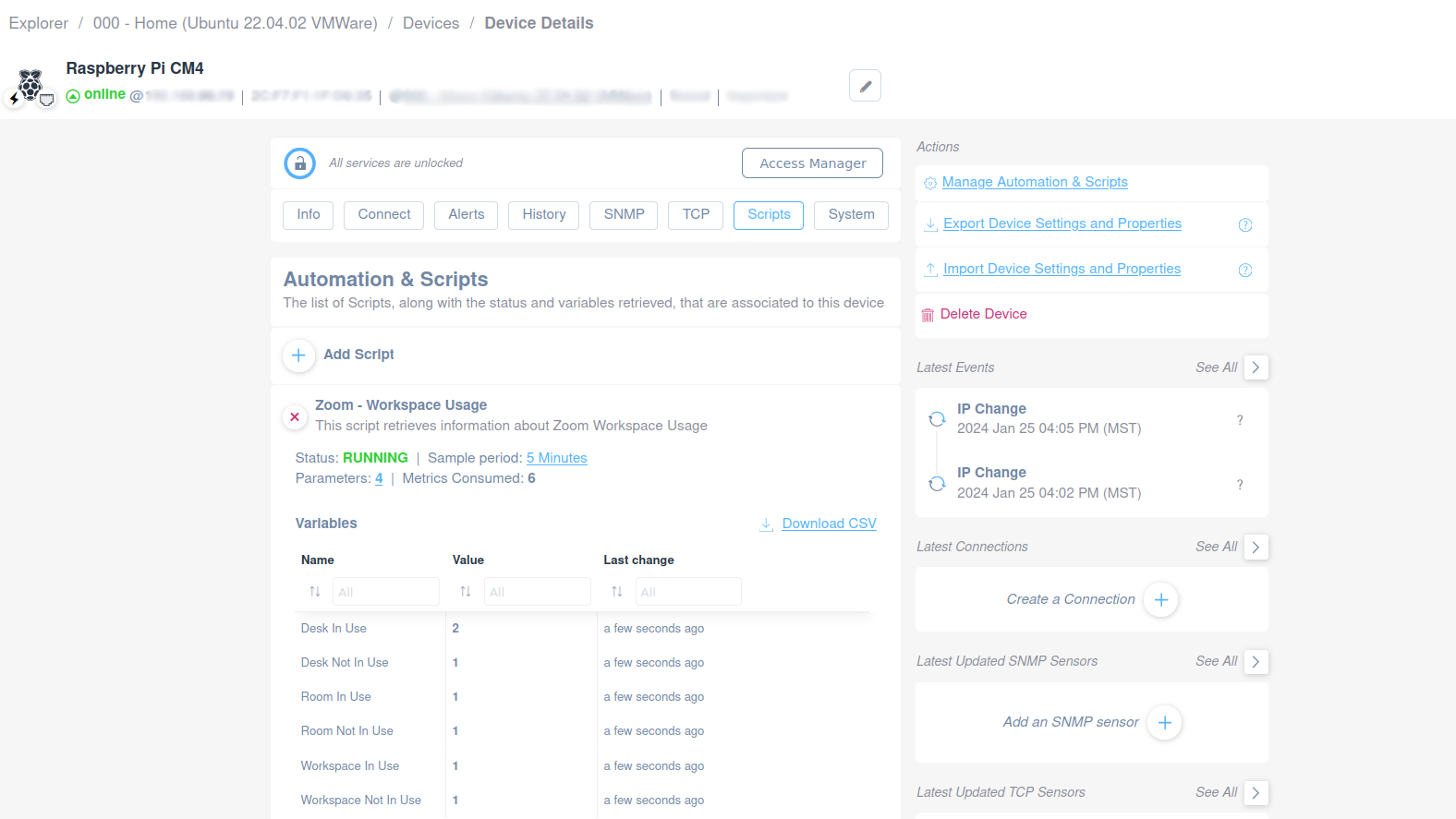1456x819 pixels.
Task: Click the trash icon for Delete Device
Action: pyautogui.click(x=928, y=315)
